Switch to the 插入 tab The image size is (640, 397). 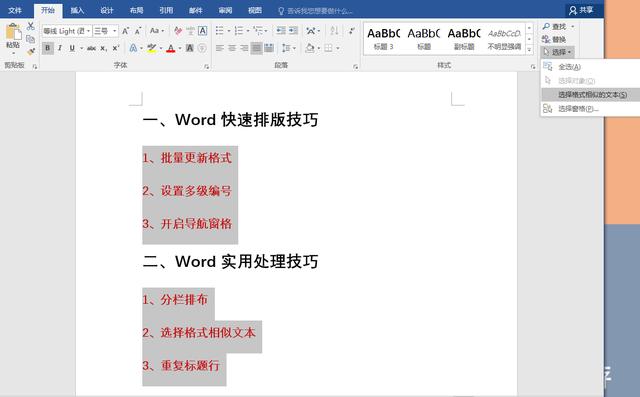(77, 11)
